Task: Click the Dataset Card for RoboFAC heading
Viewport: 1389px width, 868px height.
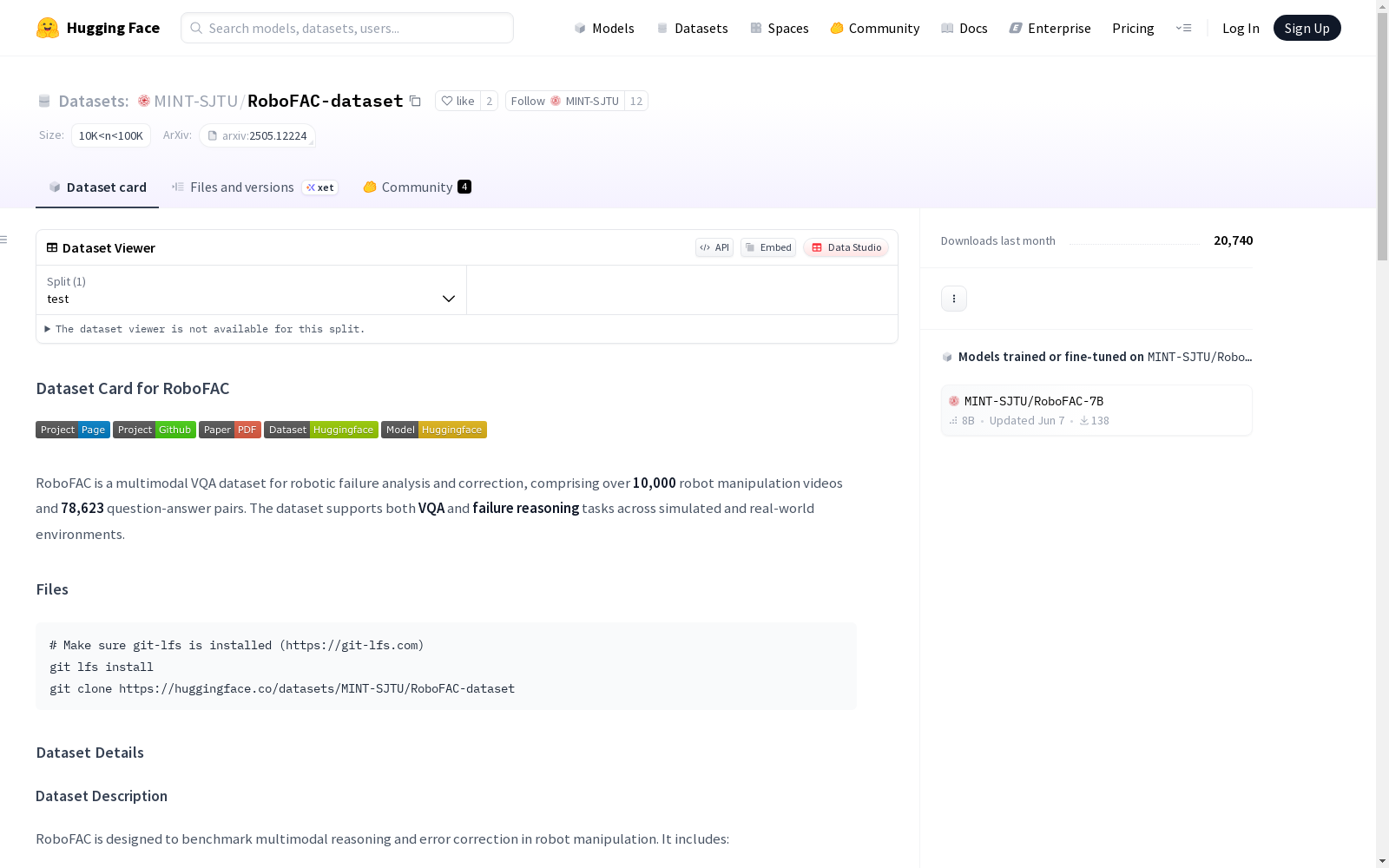Action: [133, 388]
